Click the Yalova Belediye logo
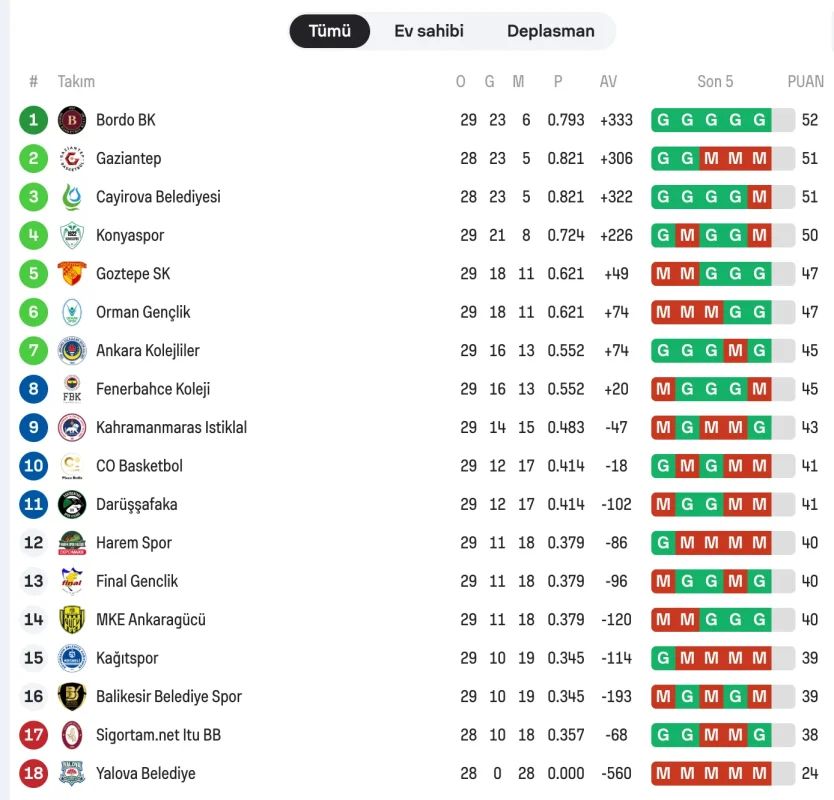The height and width of the screenshot is (800, 834). point(72,773)
